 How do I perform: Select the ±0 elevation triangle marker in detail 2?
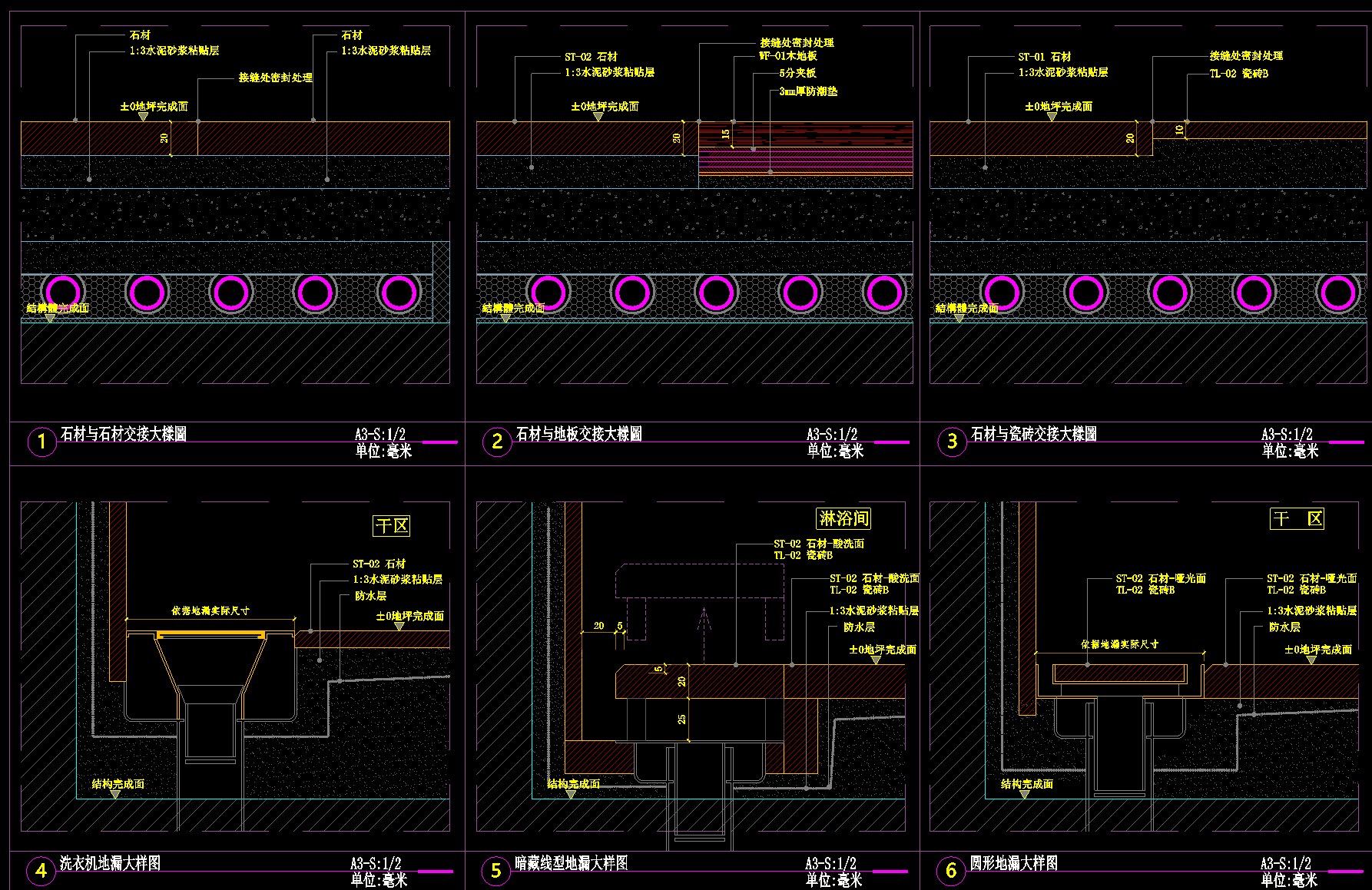click(598, 117)
